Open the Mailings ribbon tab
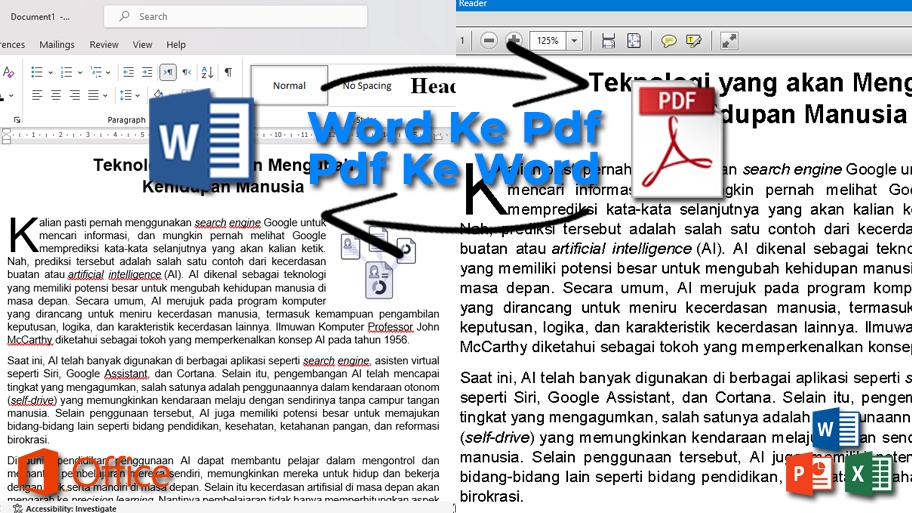This screenshot has width=912, height=513. click(x=57, y=44)
